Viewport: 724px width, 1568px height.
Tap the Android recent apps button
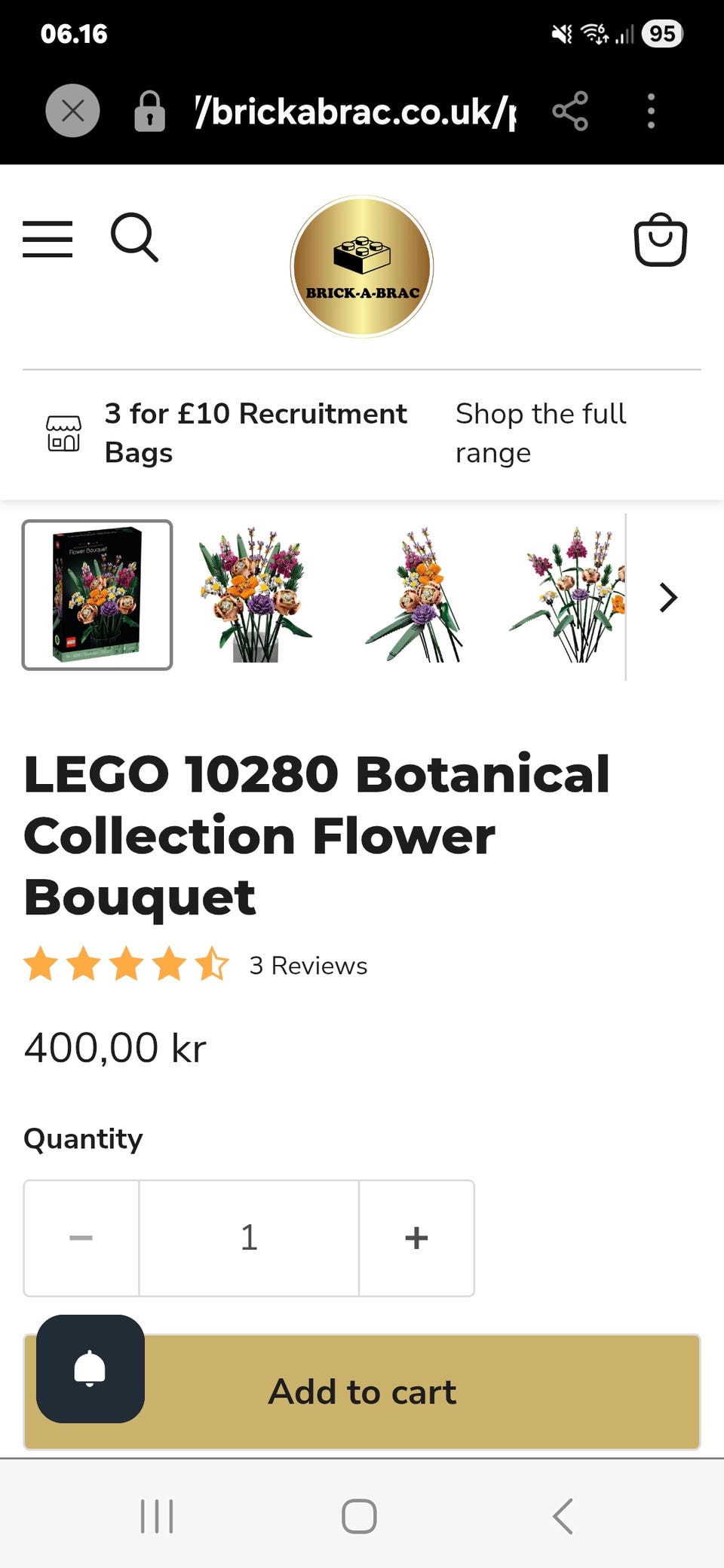(157, 1515)
